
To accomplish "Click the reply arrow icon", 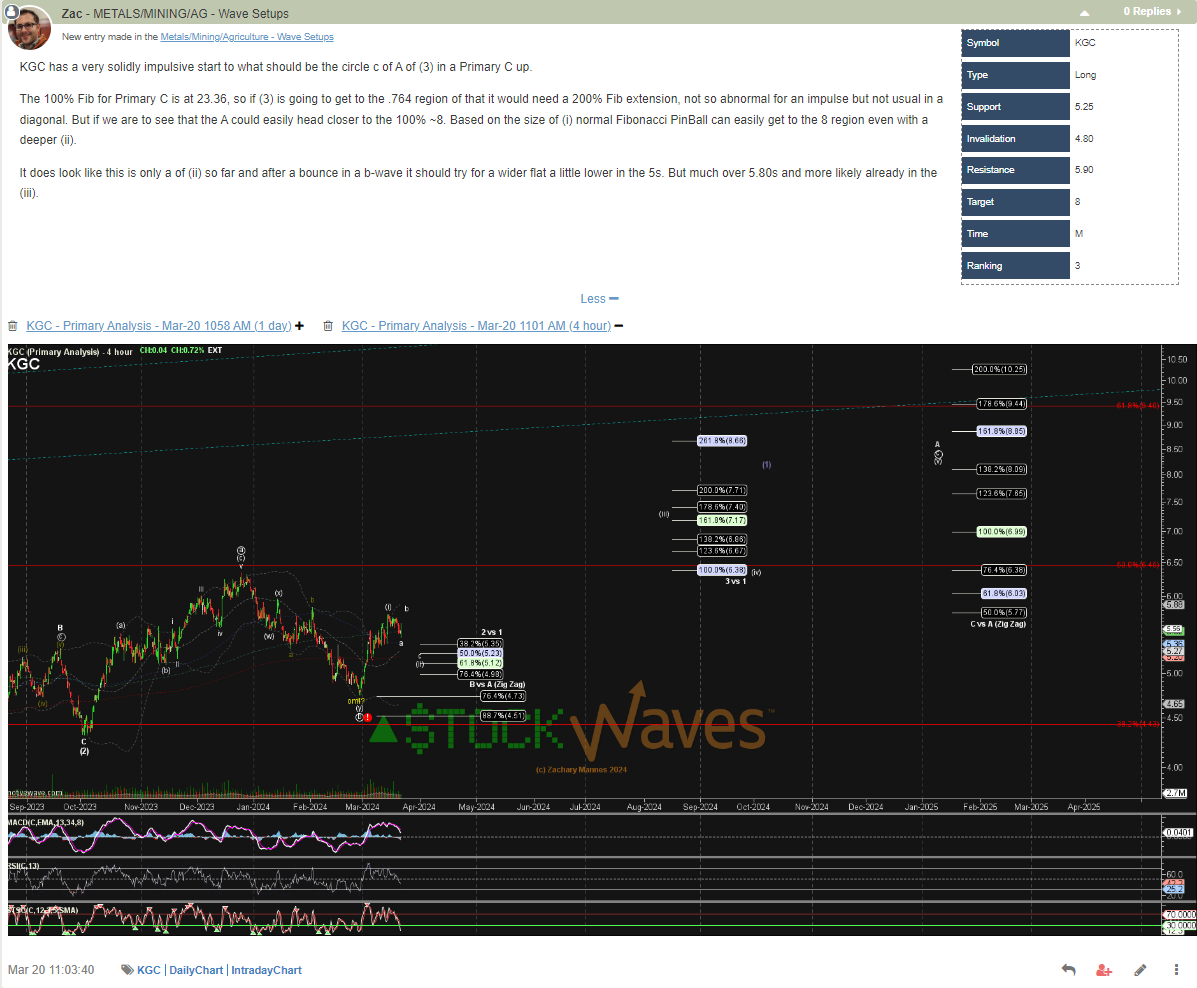I will coord(1068,970).
